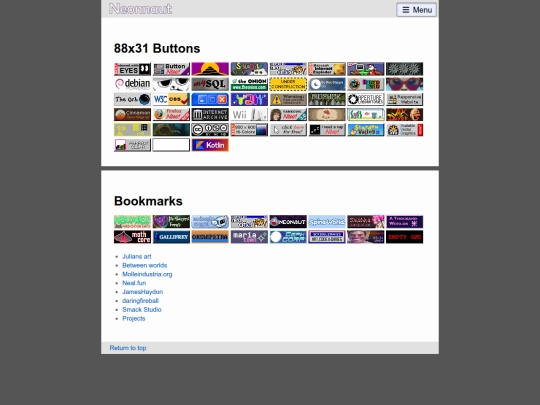
Task: Click the Return to top link
Action: click(x=128, y=348)
